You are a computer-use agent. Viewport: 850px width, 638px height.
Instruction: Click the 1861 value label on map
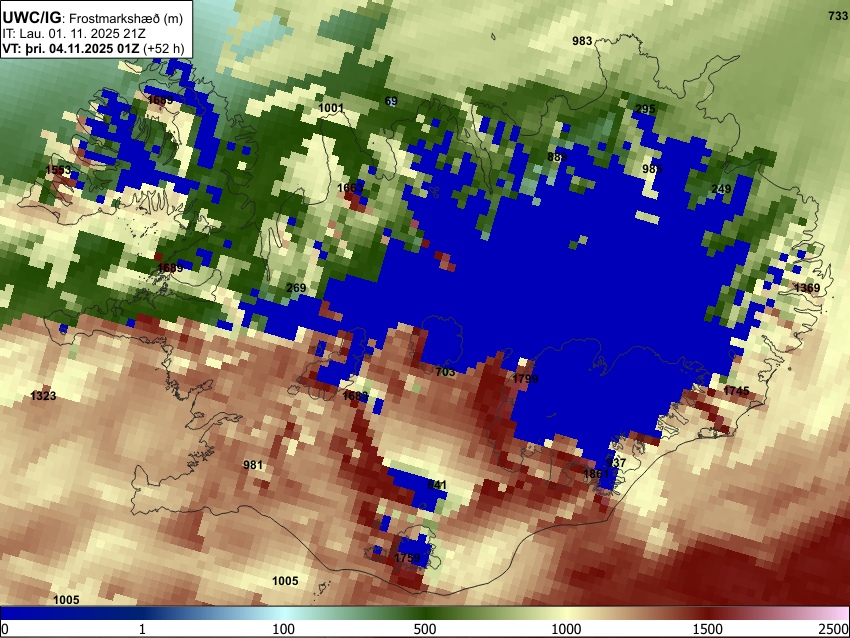point(596,474)
